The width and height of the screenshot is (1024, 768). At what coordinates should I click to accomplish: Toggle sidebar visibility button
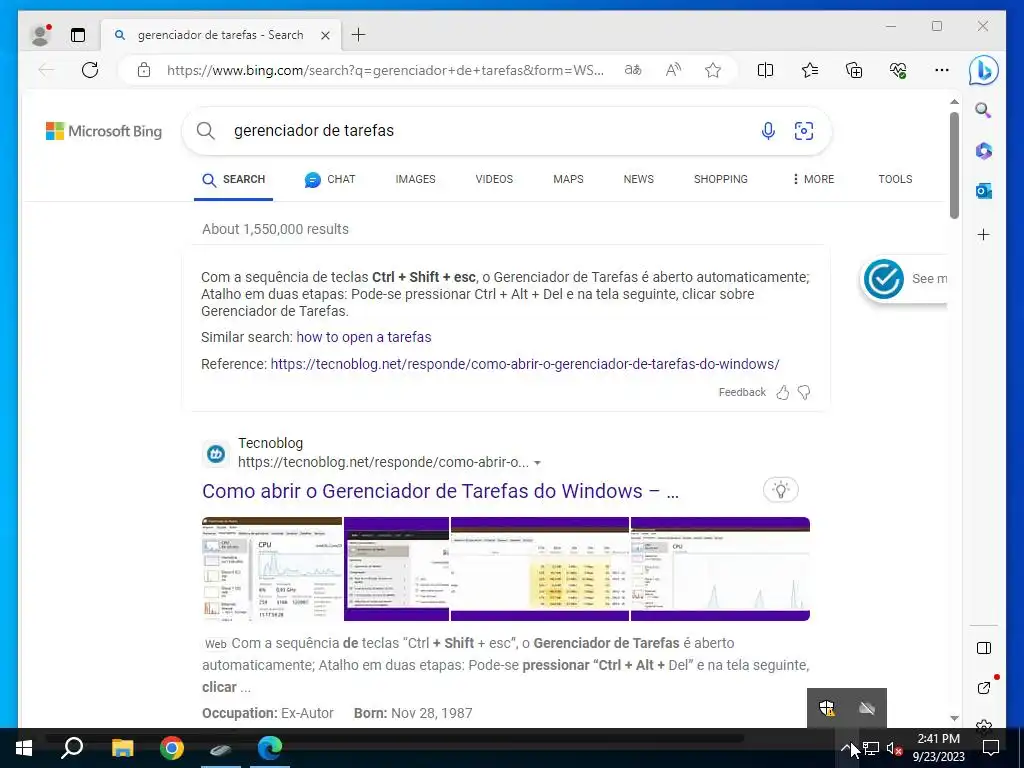(984, 648)
